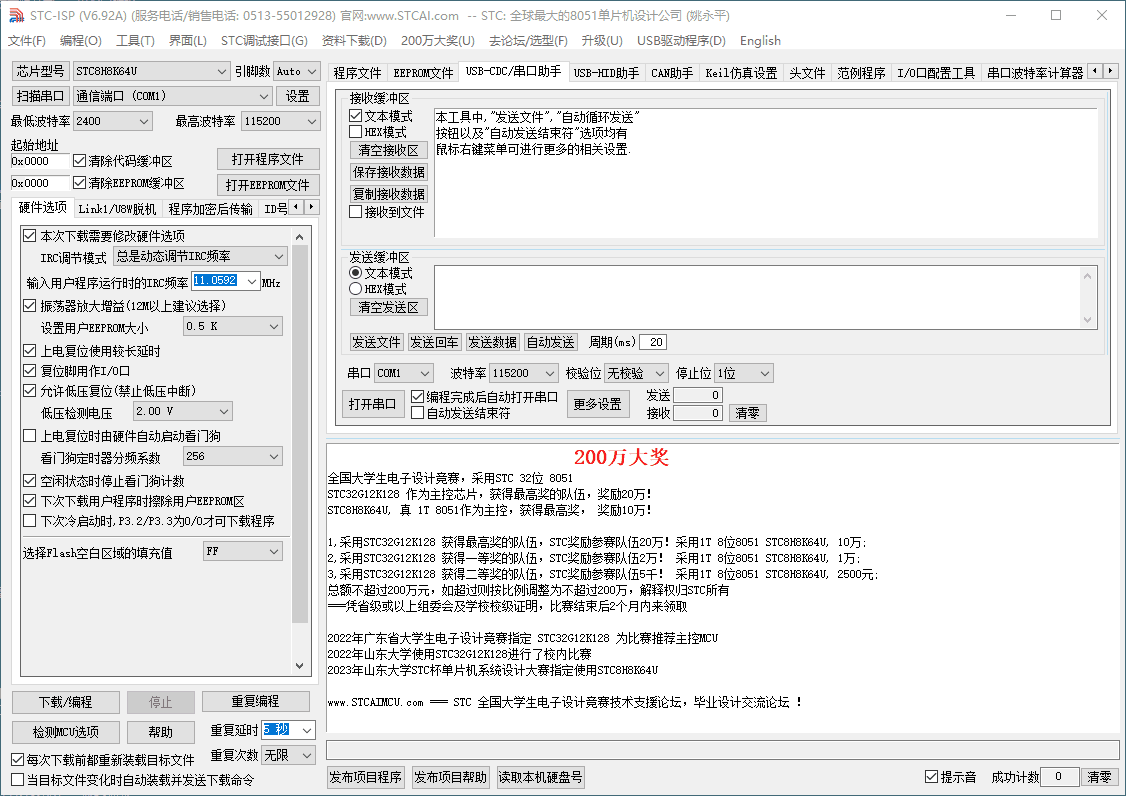
Task: Click send buffer scrollbar down arrow
Action: (x=1087, y=320)
